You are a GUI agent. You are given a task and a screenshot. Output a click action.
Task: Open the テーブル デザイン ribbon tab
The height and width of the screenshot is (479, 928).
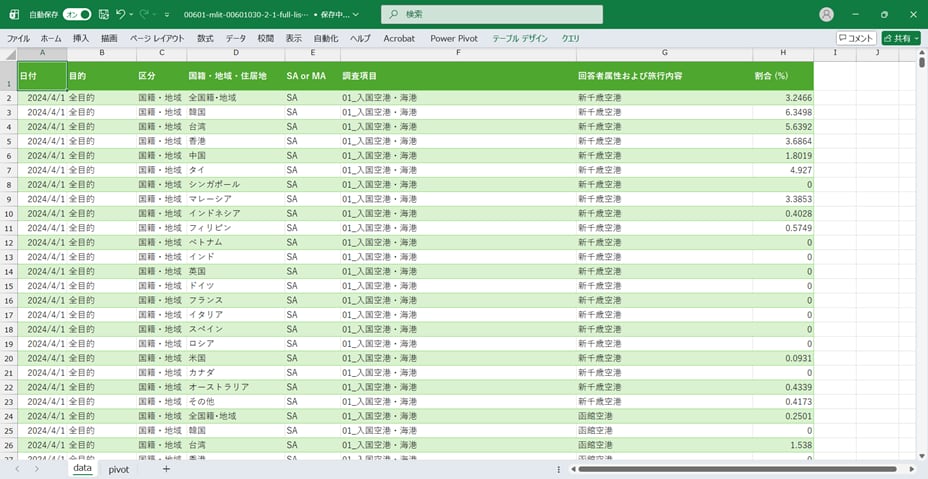click(519, 38)
